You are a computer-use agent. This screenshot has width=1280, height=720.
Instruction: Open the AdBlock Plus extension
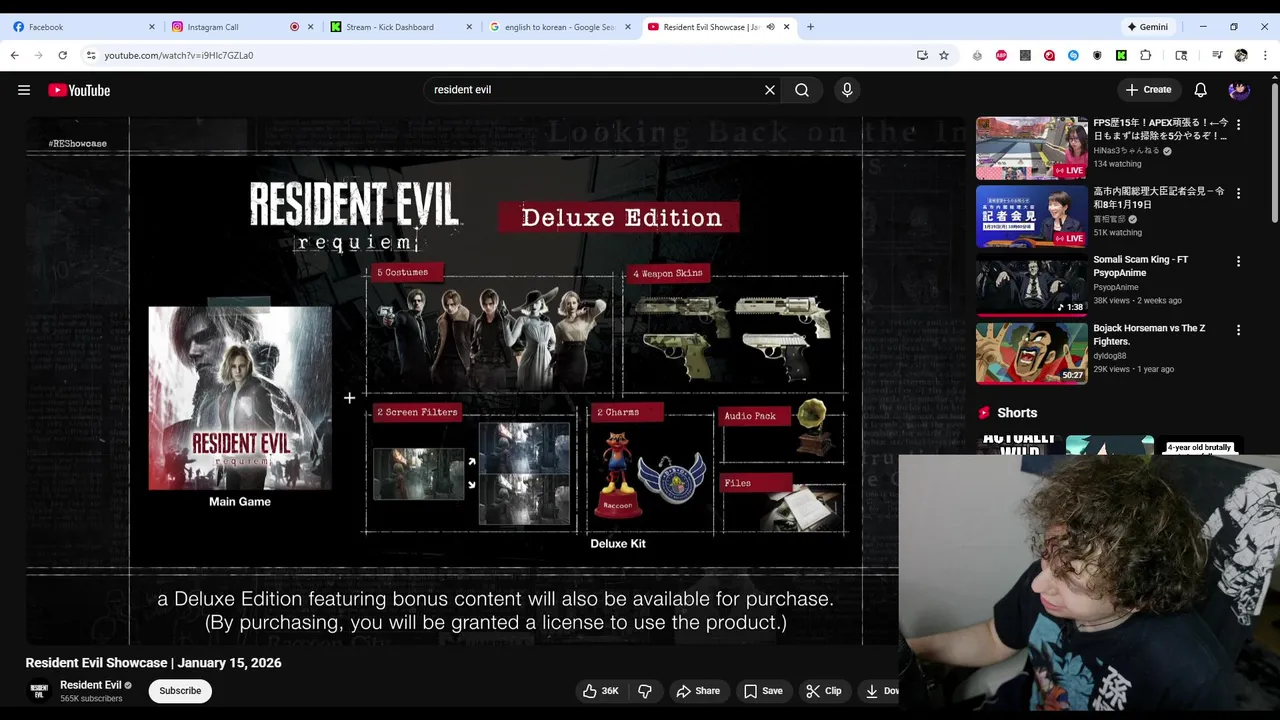1001,55
